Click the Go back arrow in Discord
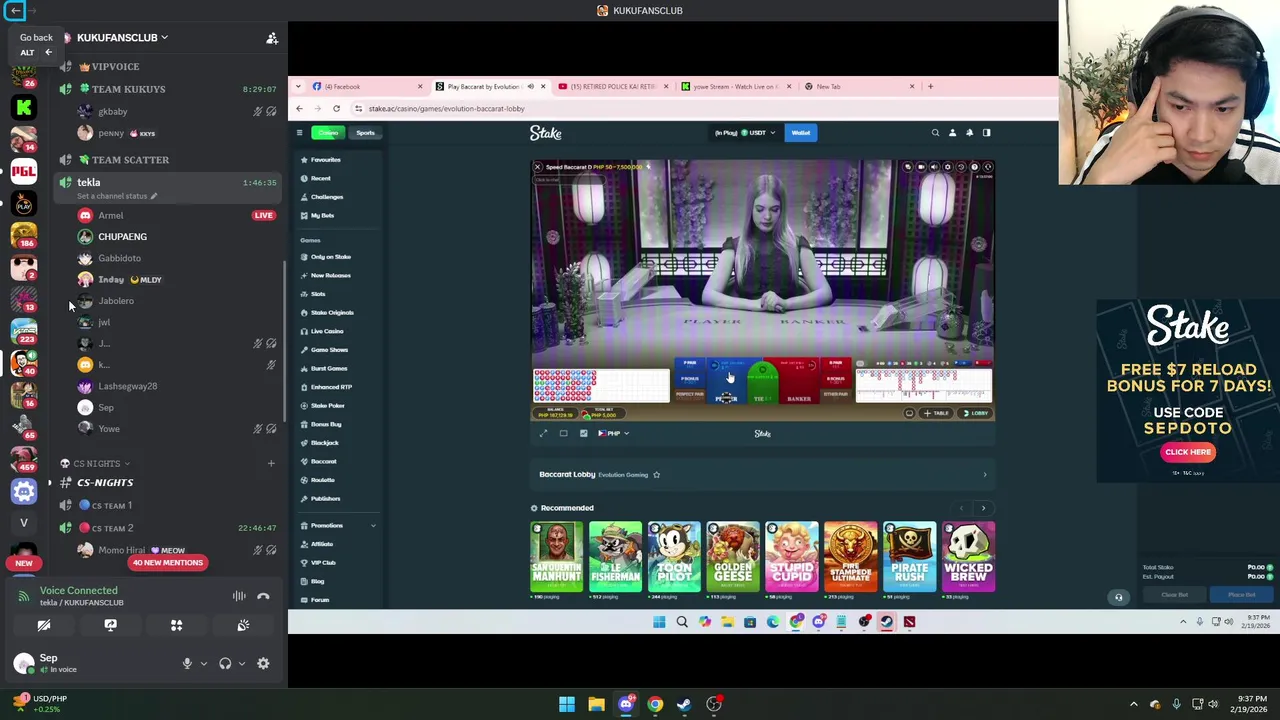Viewport: 1280px width, 720px height. [15, 10]
